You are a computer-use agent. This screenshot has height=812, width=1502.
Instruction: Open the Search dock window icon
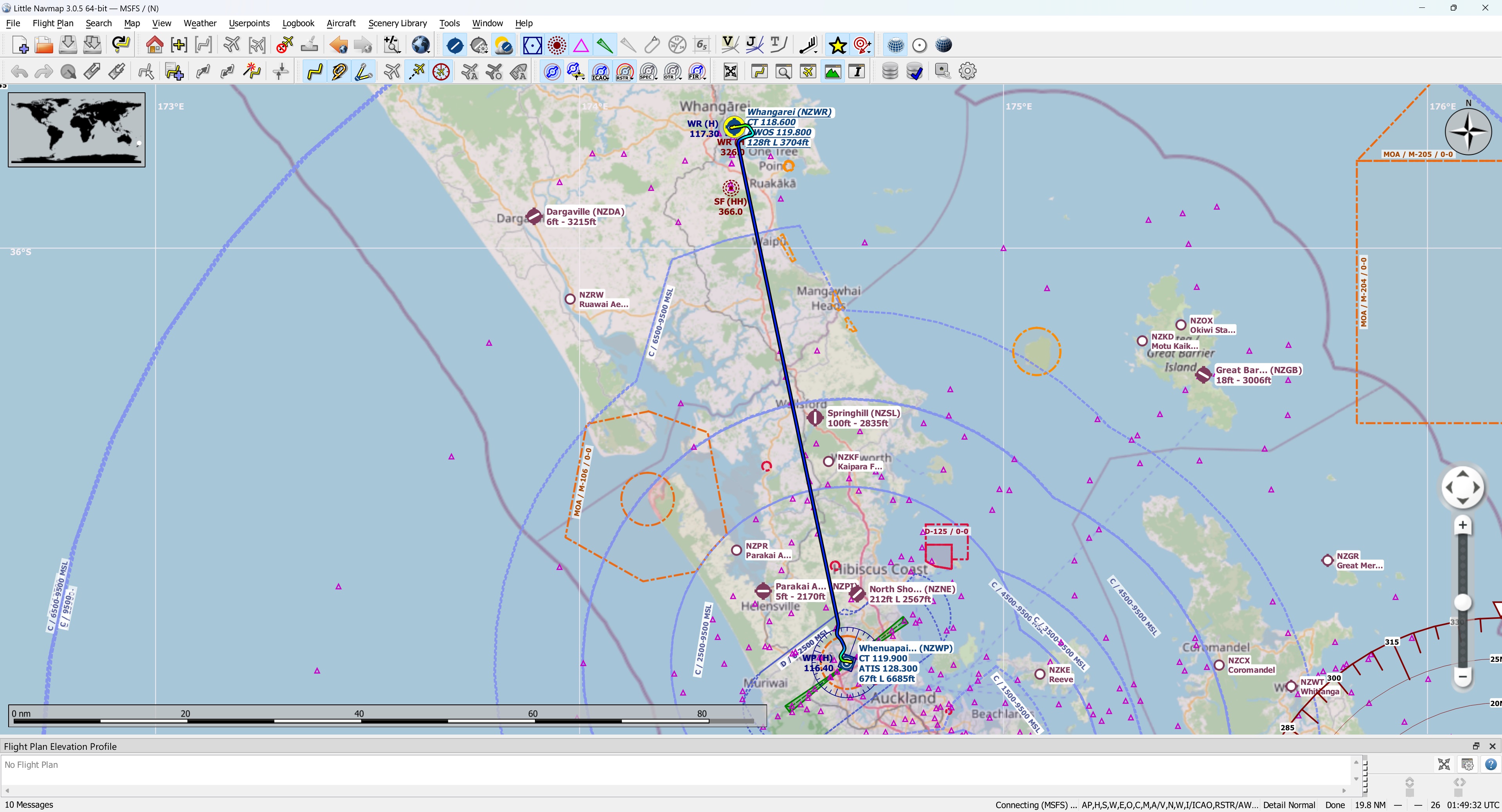(x=783, y=71)
